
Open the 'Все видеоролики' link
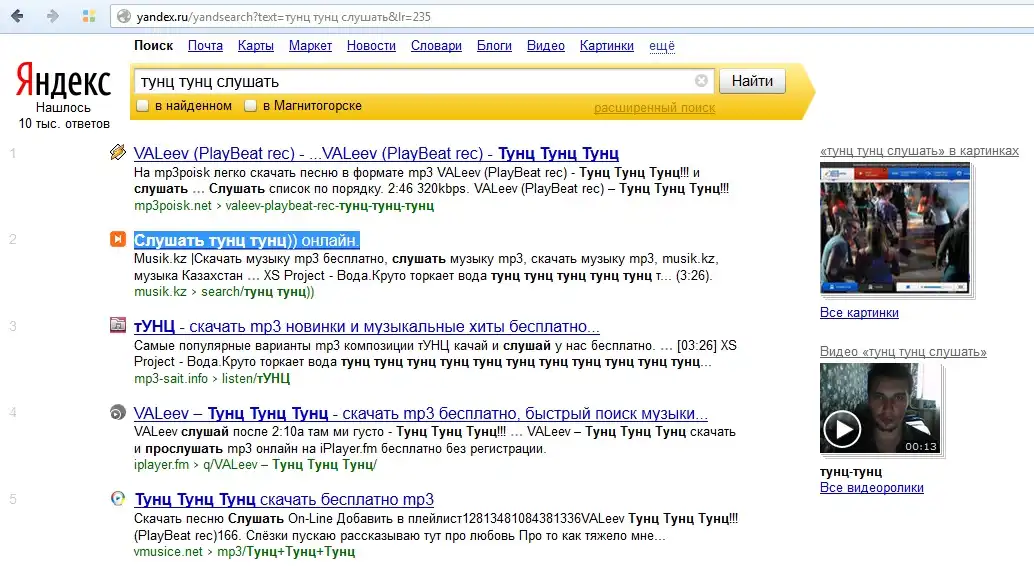tap(871, 488)
